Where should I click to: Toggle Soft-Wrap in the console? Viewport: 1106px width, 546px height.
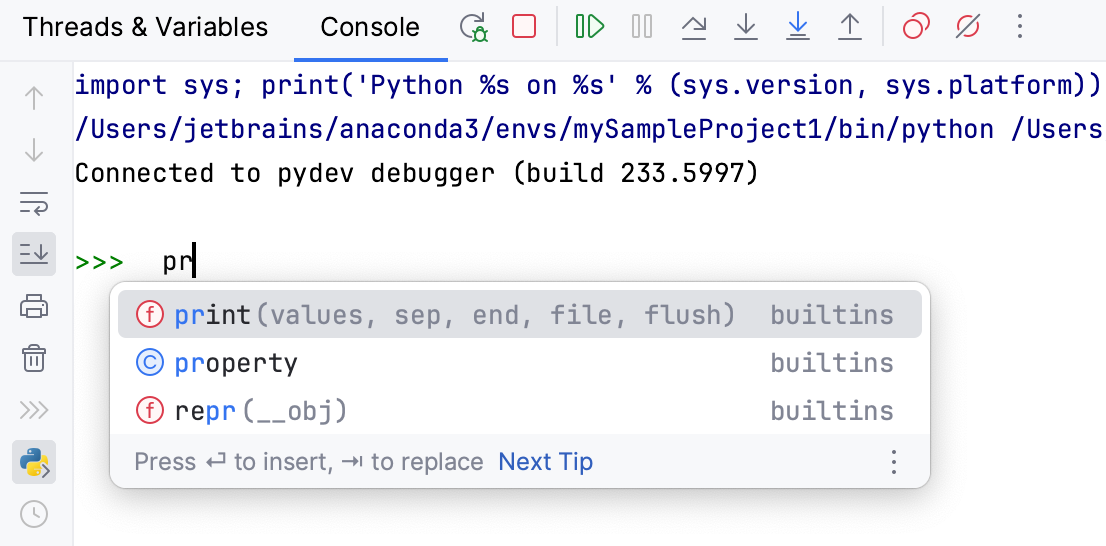coord(34,203)
